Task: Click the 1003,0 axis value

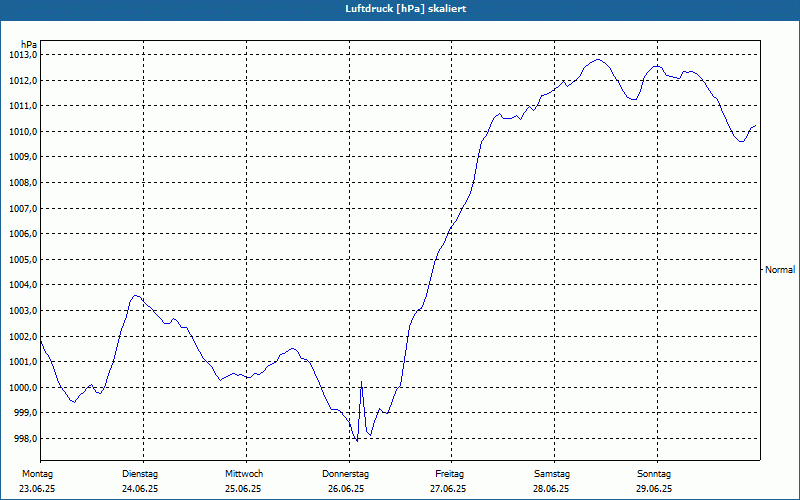Action: (x=23, y=311)
